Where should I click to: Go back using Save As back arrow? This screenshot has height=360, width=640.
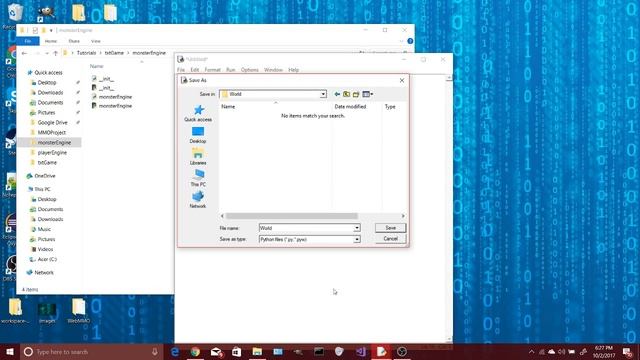[337, 94]
